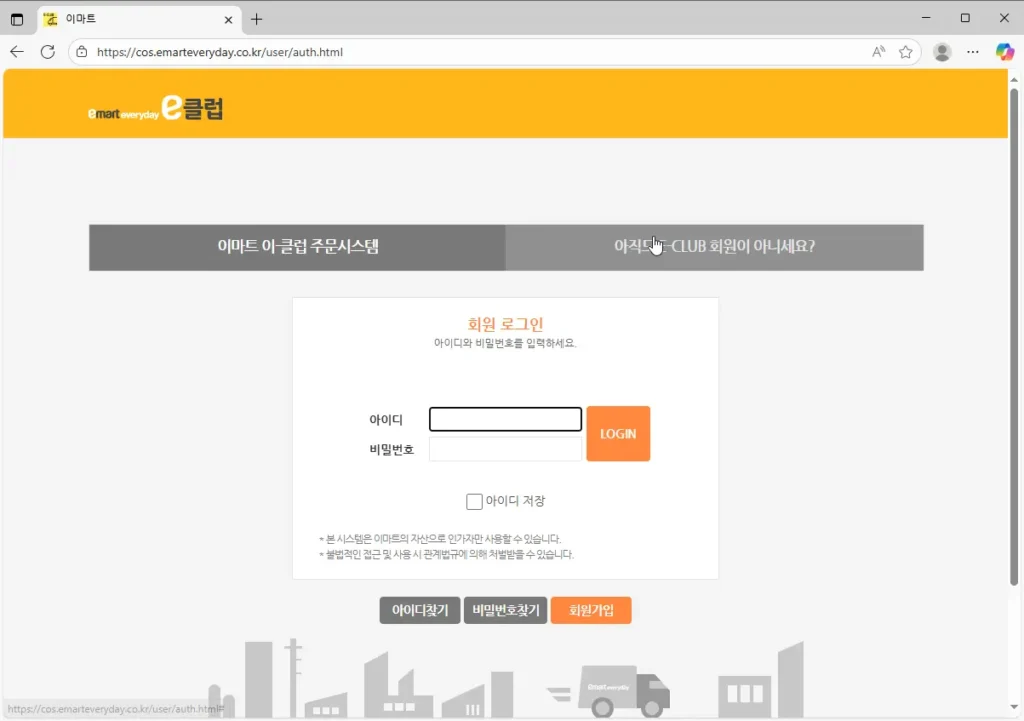Open the Copilot sidebar
The image size is (1024, 721).
(x=1005, y=52)
